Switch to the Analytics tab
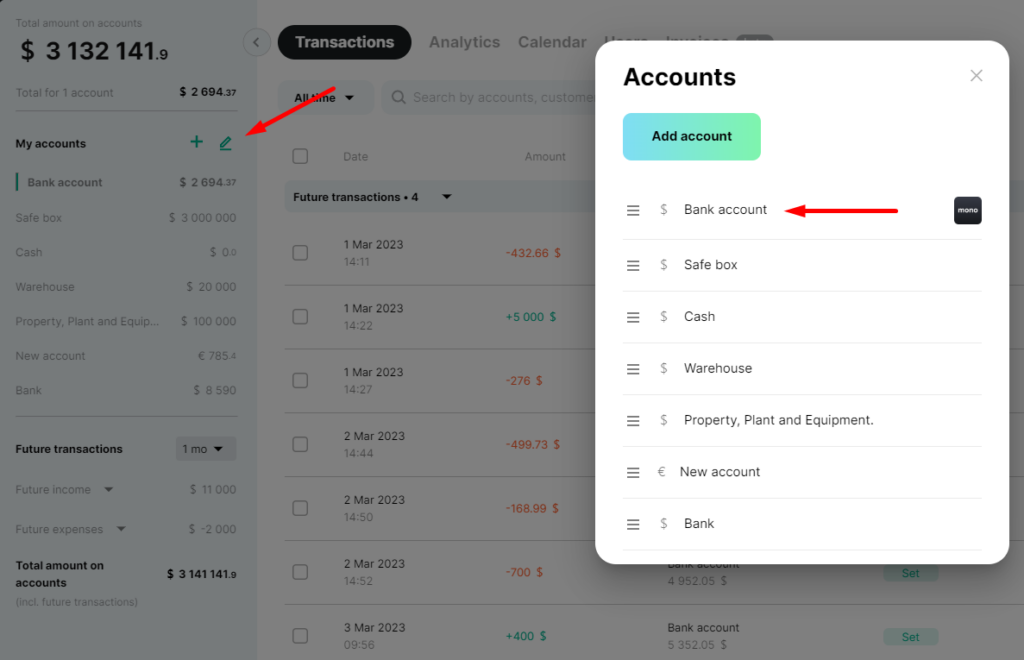 (x=464, y=42)
